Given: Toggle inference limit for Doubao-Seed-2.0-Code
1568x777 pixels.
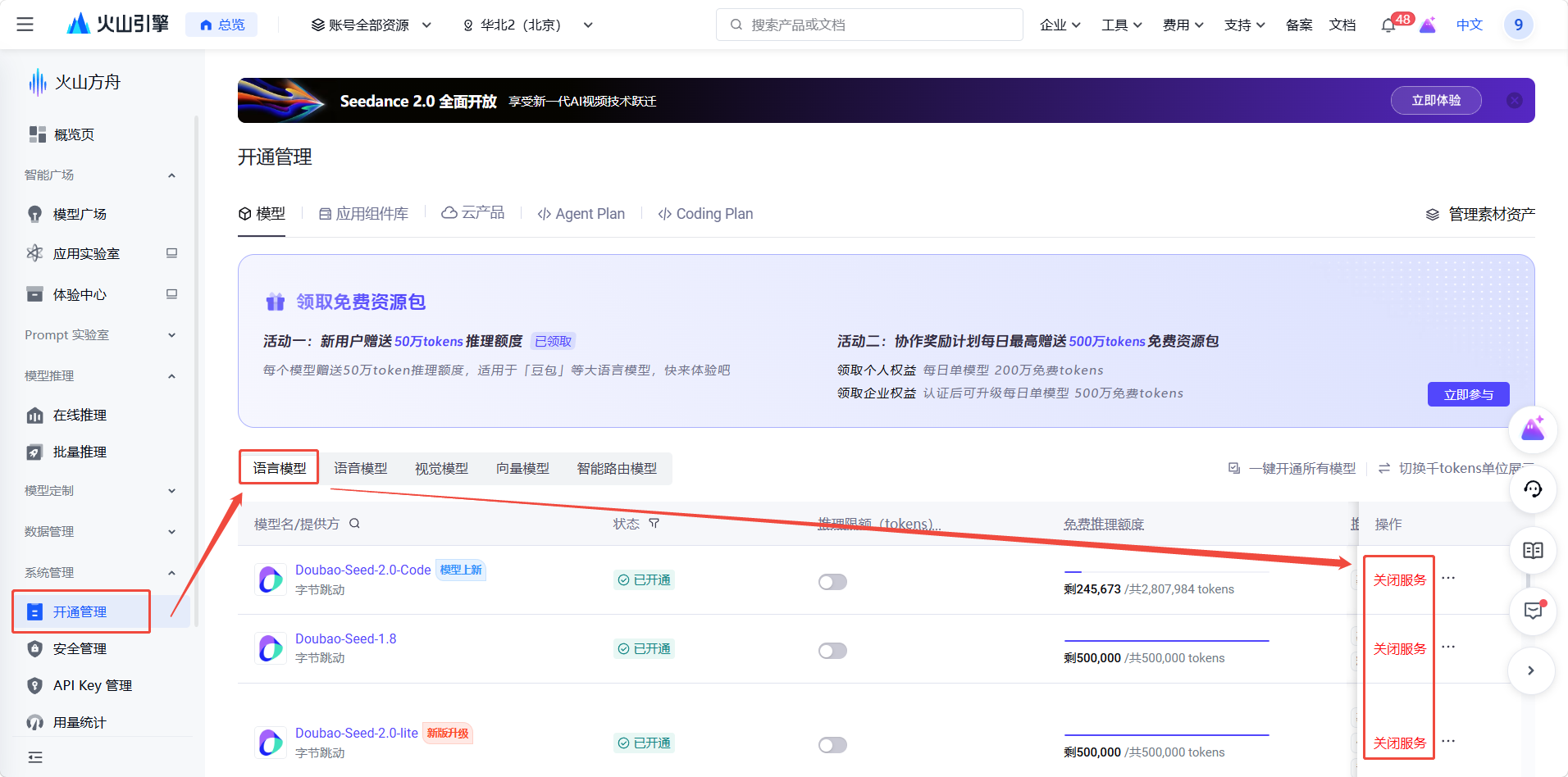Looking at the screenshot, I should pos(832,582).
